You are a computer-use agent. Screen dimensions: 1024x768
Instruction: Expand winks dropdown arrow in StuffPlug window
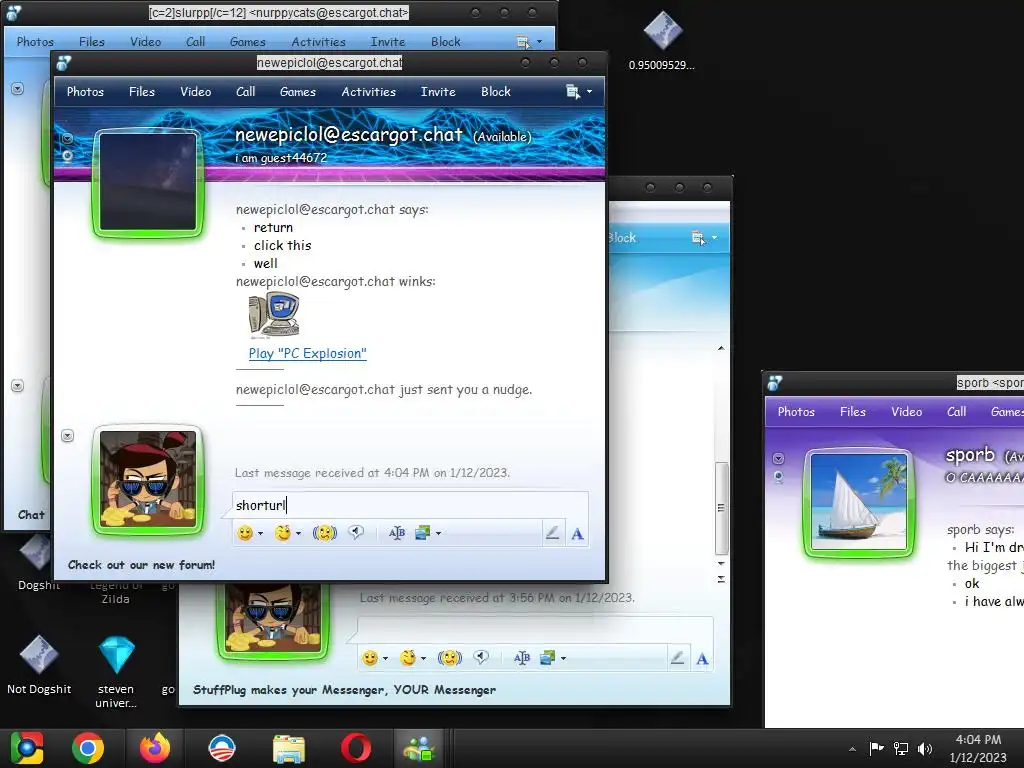(x=423, y=658)
